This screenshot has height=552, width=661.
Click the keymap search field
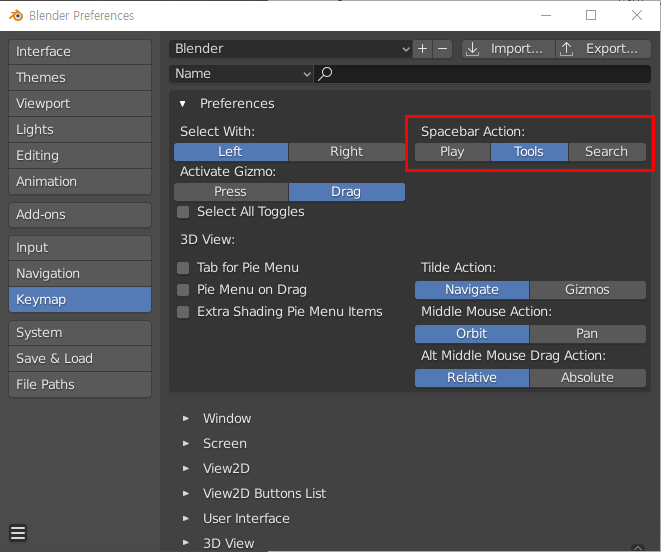tap(482, 74)
